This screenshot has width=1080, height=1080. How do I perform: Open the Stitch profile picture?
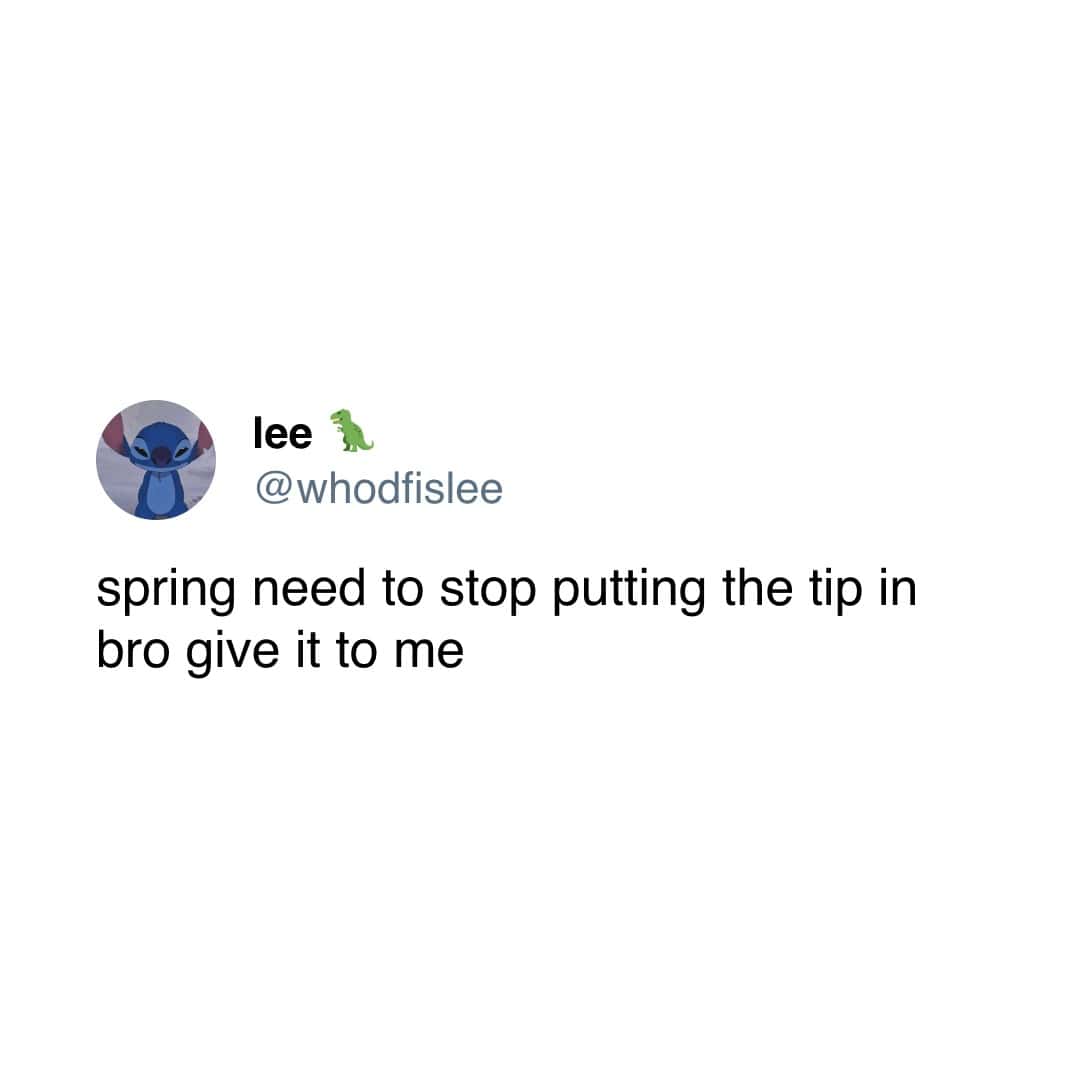coord(156,459)
